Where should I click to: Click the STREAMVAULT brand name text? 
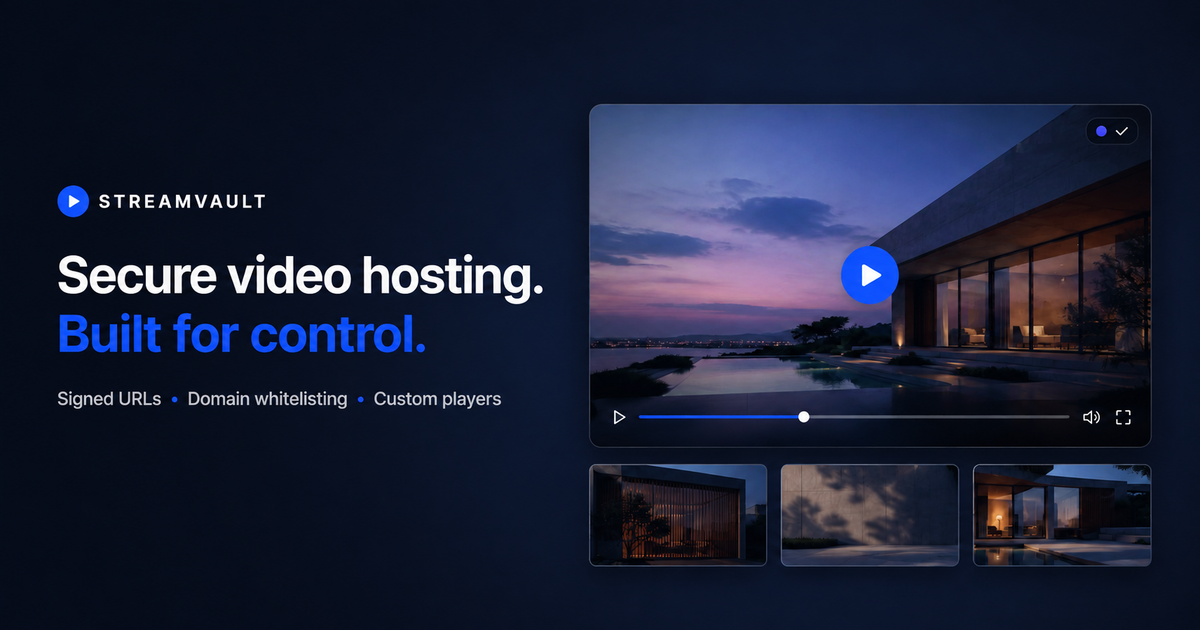click(x=182, y=202)
